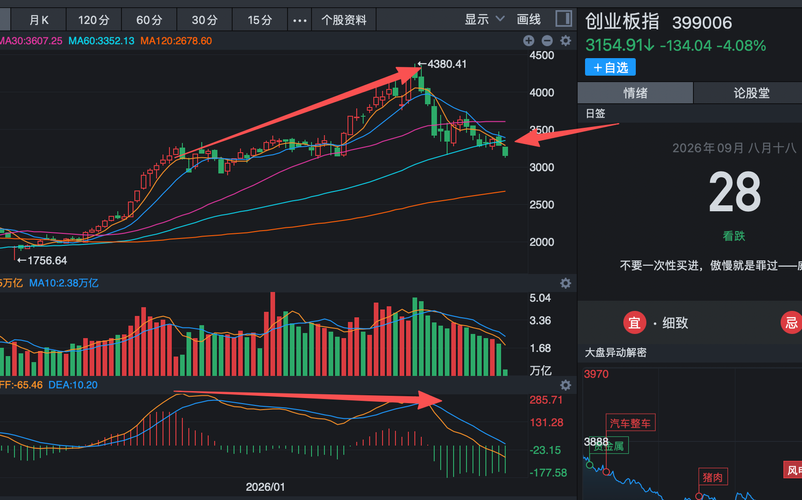Select the 60分 timeframe
The image size is (802, 500).
(x=149, y=20)
